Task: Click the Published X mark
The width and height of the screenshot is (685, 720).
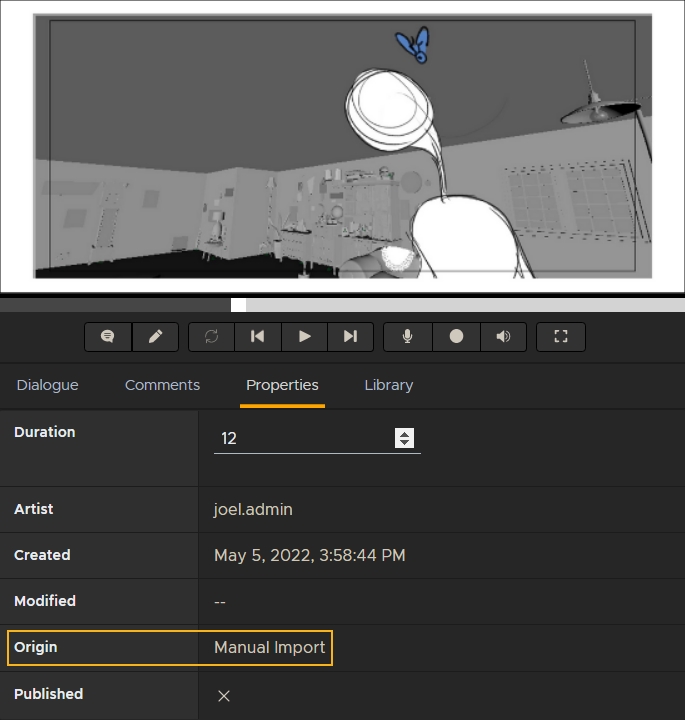Action: tap(224, 696)
